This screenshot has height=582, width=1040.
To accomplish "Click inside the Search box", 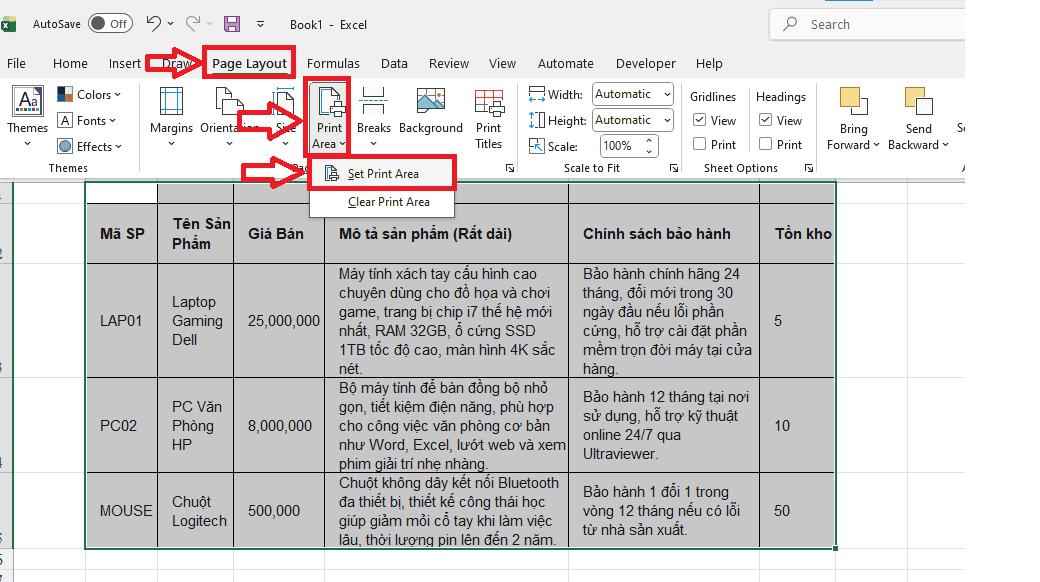I will tap(869, 25).
